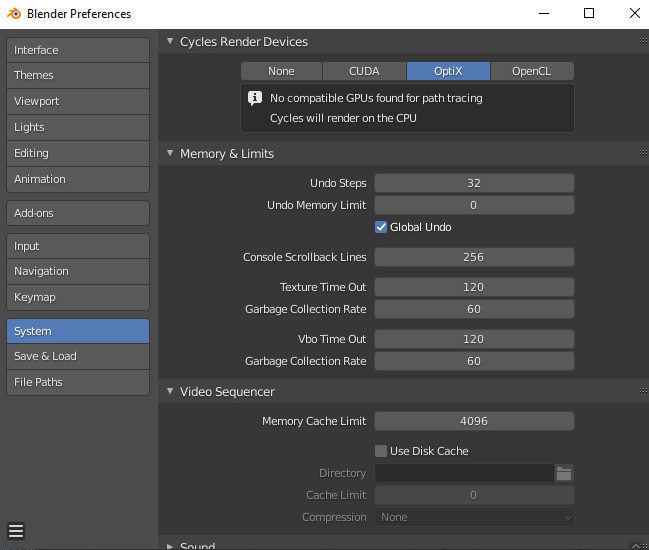Open the hamburger preferences menu

coord(16,531)
